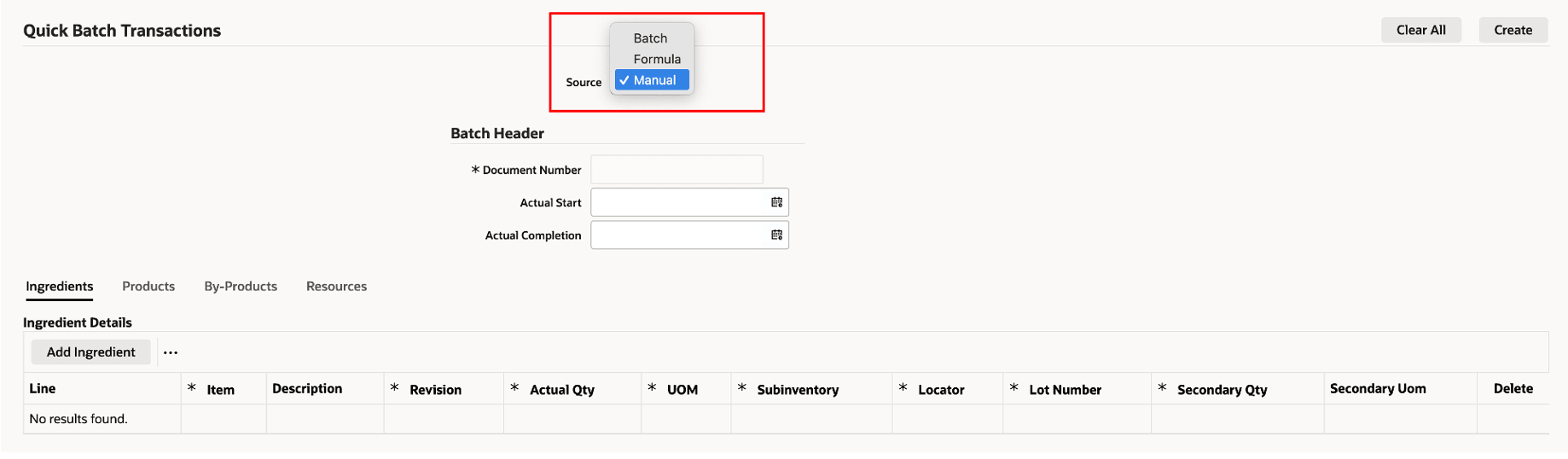Click the Add Ingredient button
The width and height of the screenshot is (1568, 459).
pos(90,352)
